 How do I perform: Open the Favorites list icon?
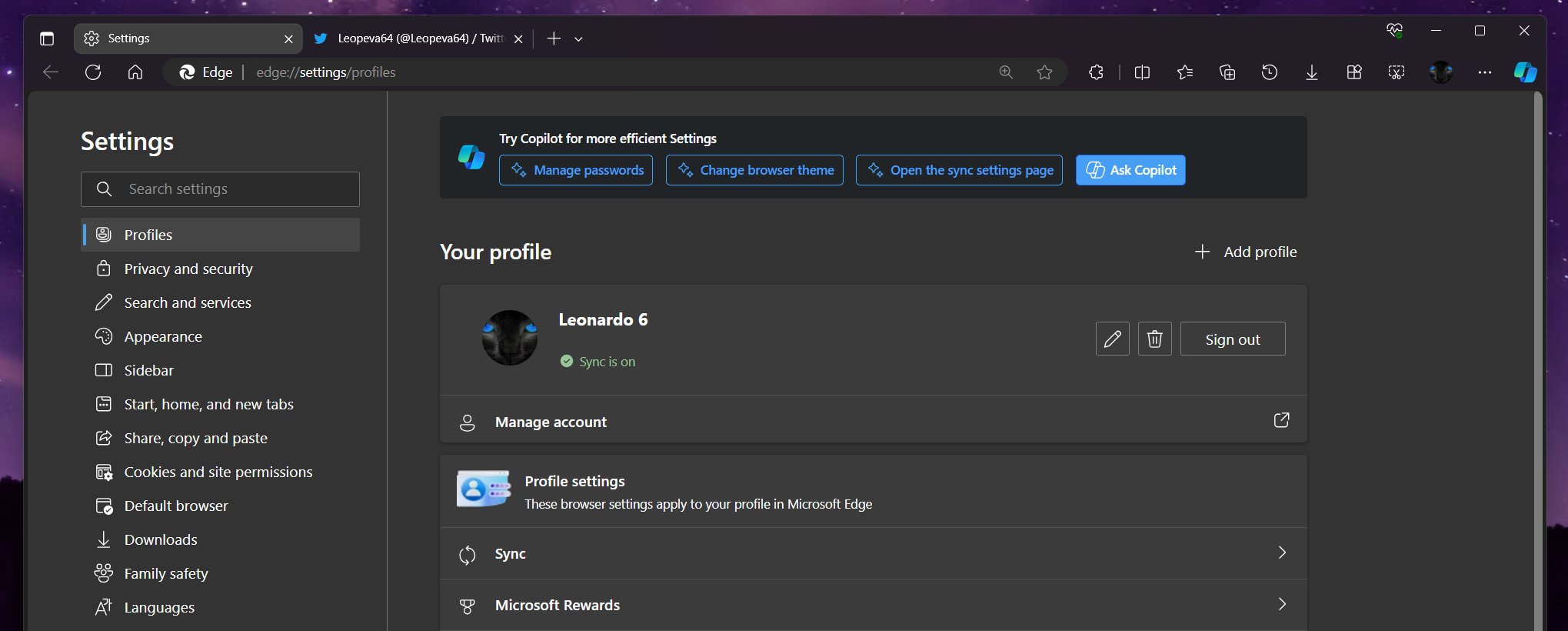click(1184, 72)
